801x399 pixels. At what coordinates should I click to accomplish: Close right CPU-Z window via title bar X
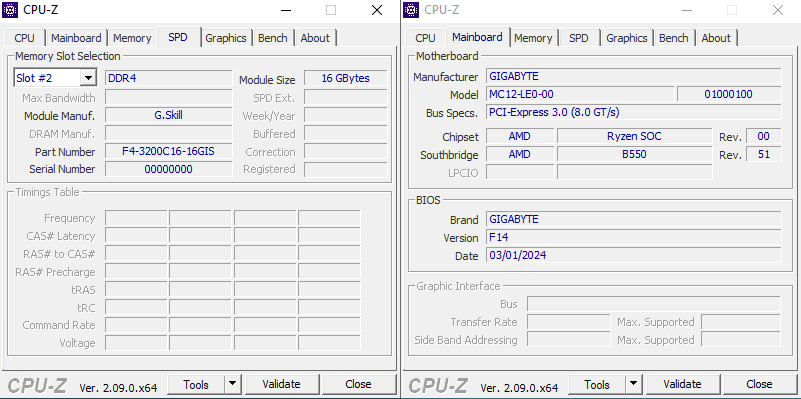[778, 10]
